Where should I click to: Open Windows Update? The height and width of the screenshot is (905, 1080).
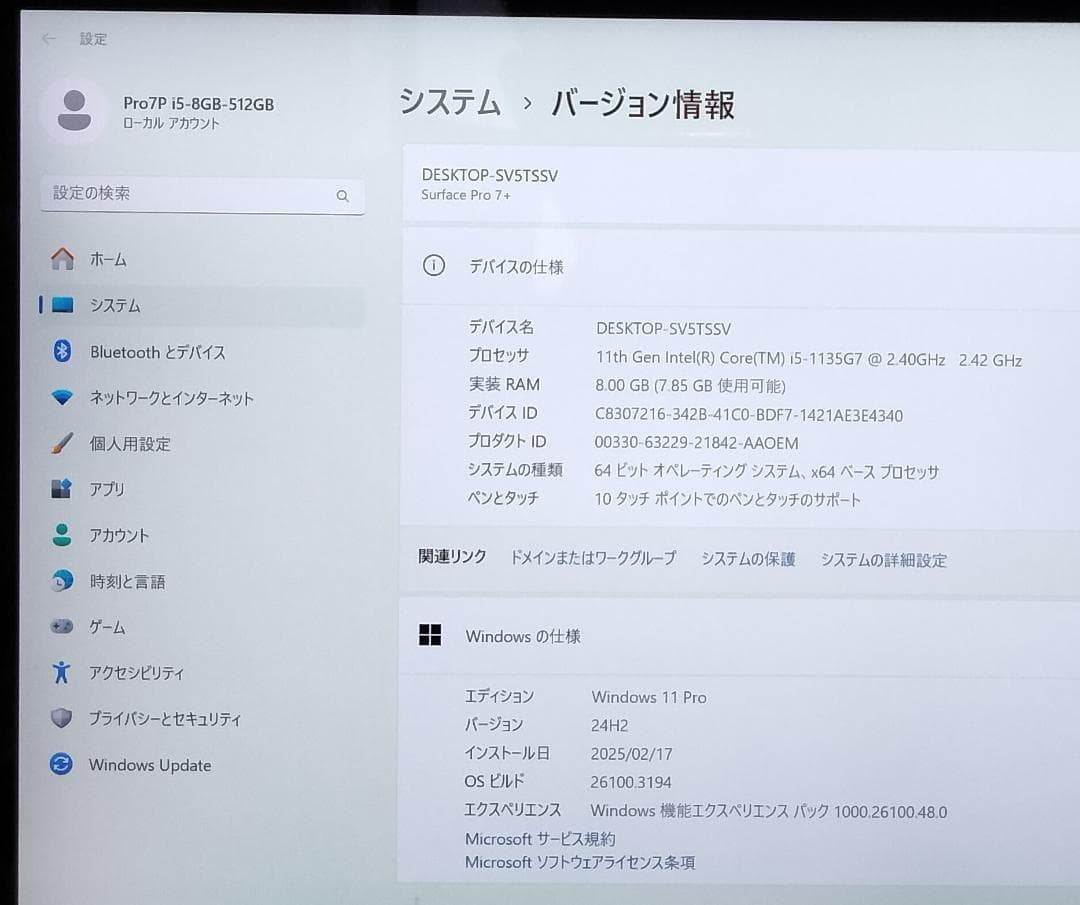tap(149, 765)
